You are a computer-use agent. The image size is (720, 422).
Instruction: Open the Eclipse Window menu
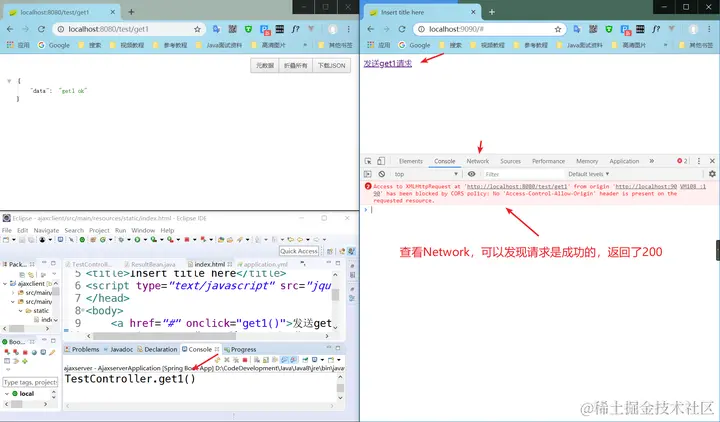pos(143,230)
